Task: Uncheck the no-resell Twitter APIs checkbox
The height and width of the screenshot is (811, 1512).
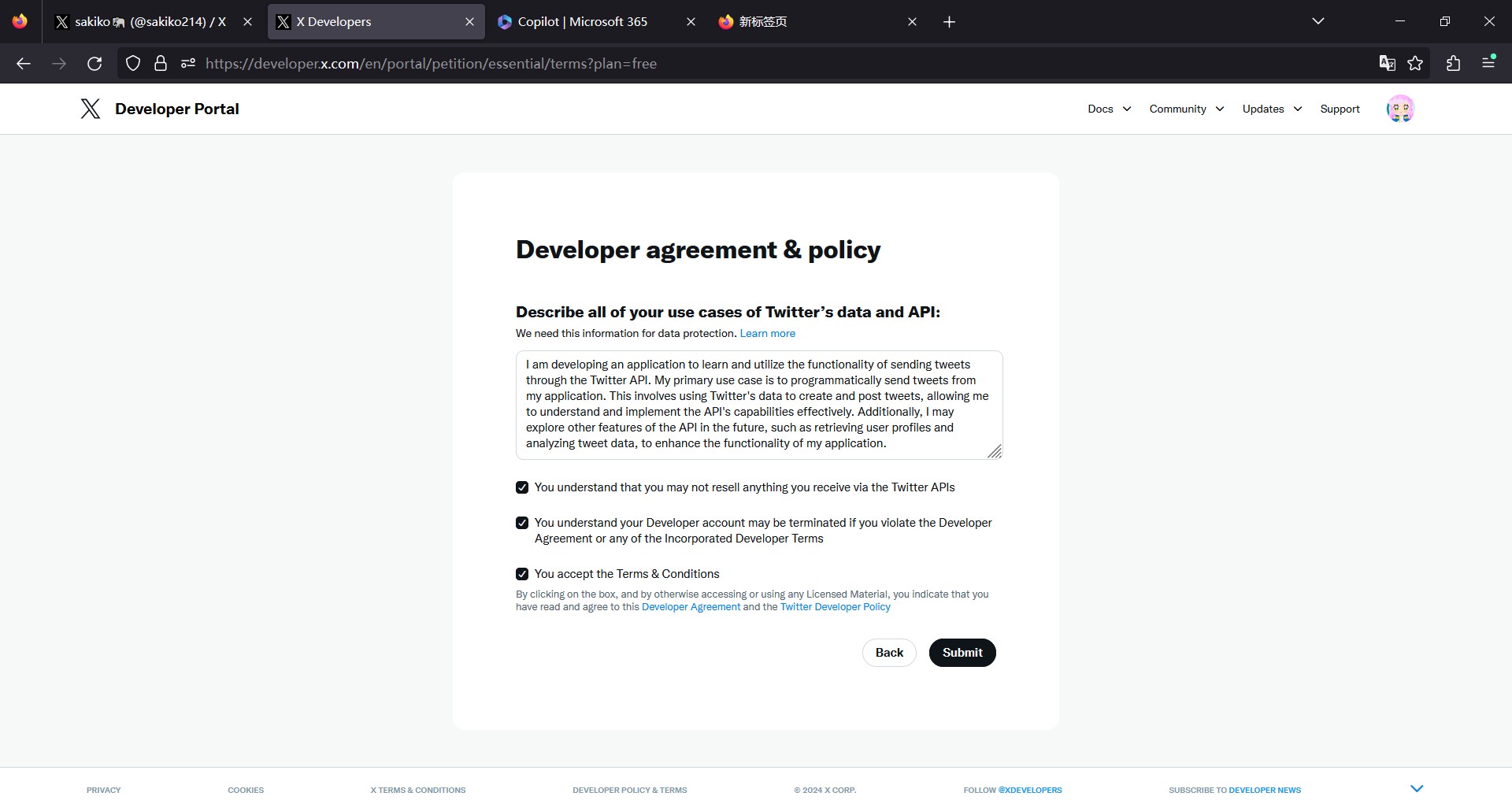Action: [522, 488]
